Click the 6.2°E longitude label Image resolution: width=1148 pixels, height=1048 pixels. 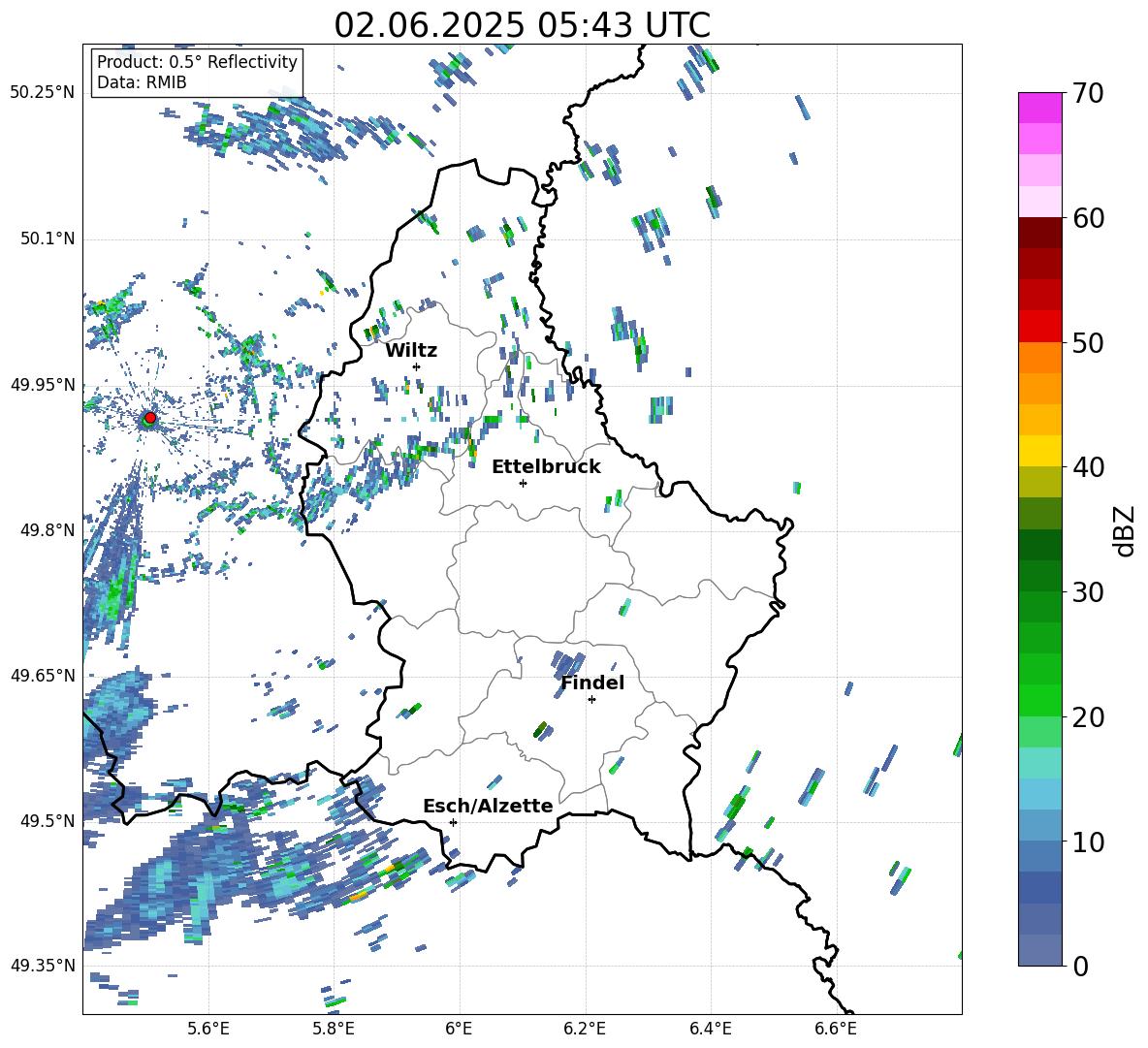585,1029
